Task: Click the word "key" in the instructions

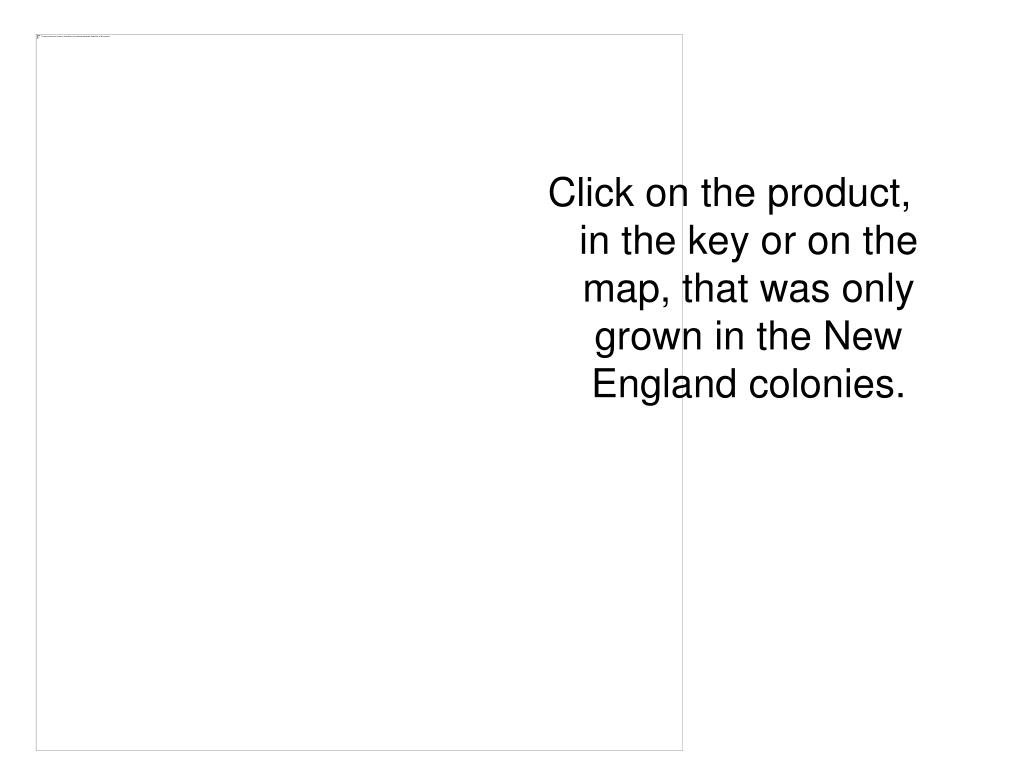Action: point(718,243)
